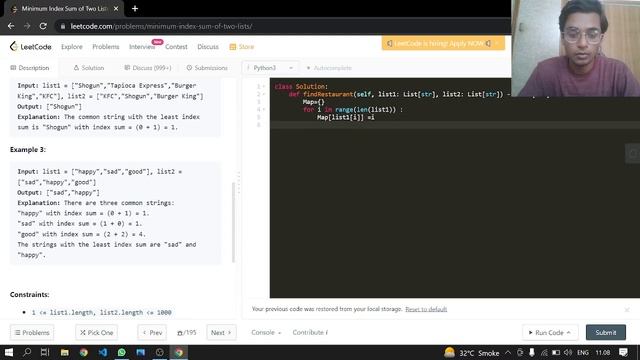Open a new browser tab
This screenshot has width=640, height=360.
(135, 9)
